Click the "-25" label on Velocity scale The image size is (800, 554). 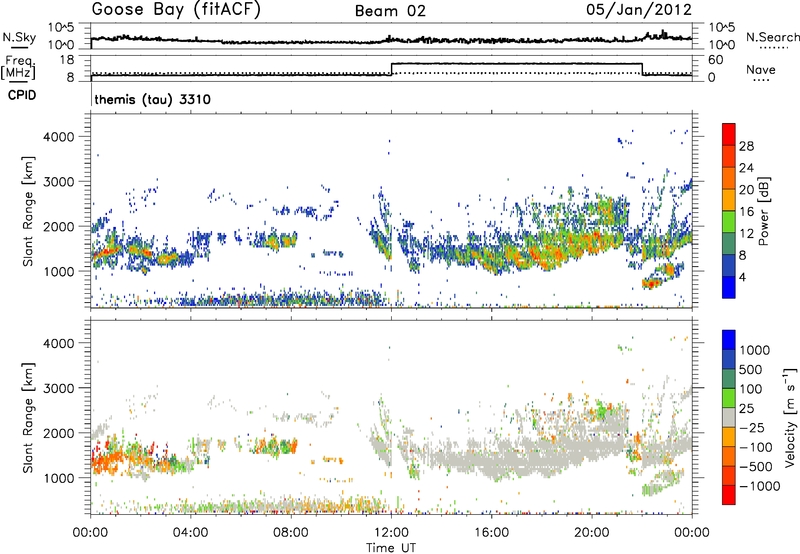point(751,427)
